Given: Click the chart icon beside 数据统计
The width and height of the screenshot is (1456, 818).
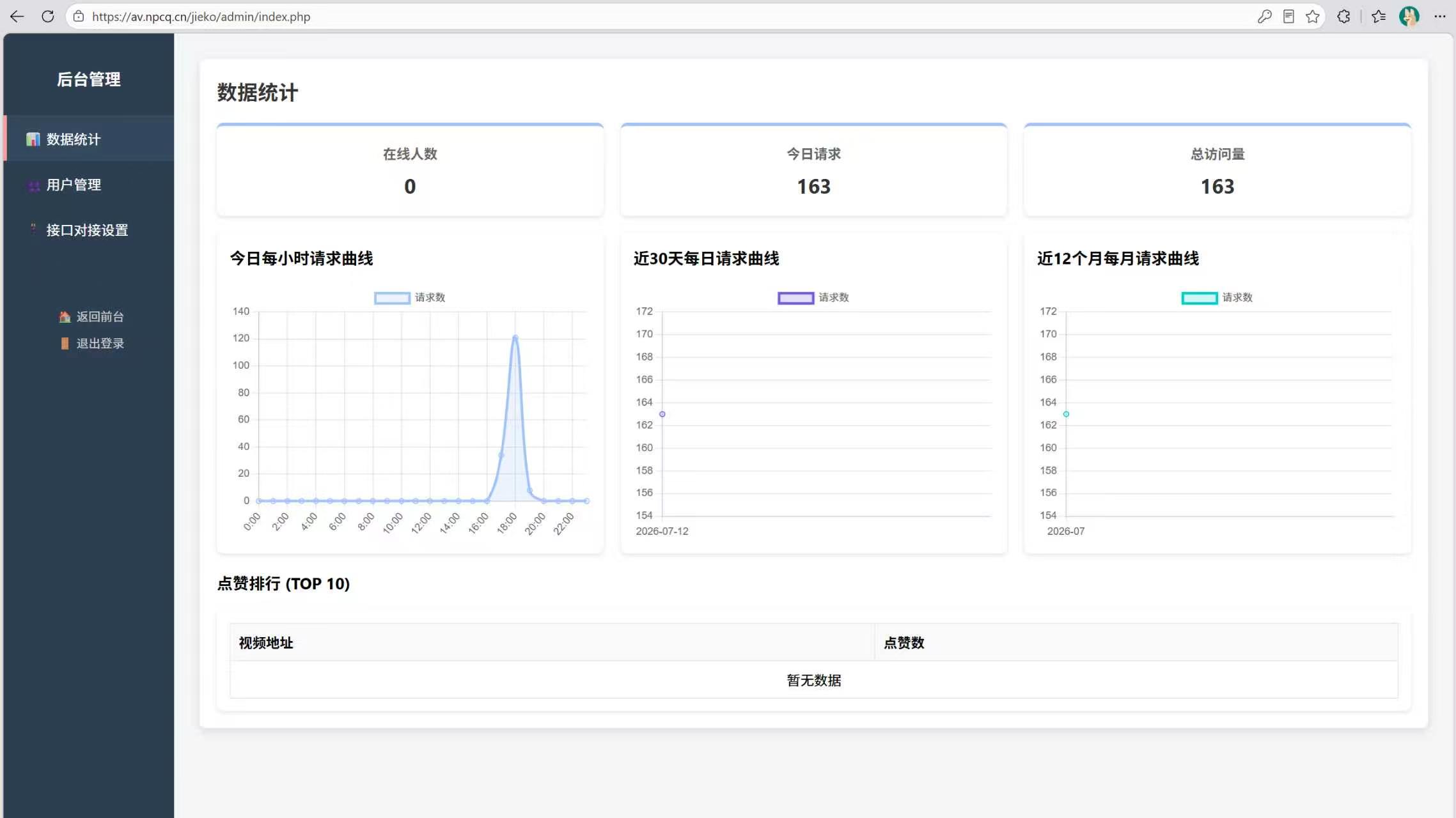Looking at the screenshot, I should pos(33,139).
